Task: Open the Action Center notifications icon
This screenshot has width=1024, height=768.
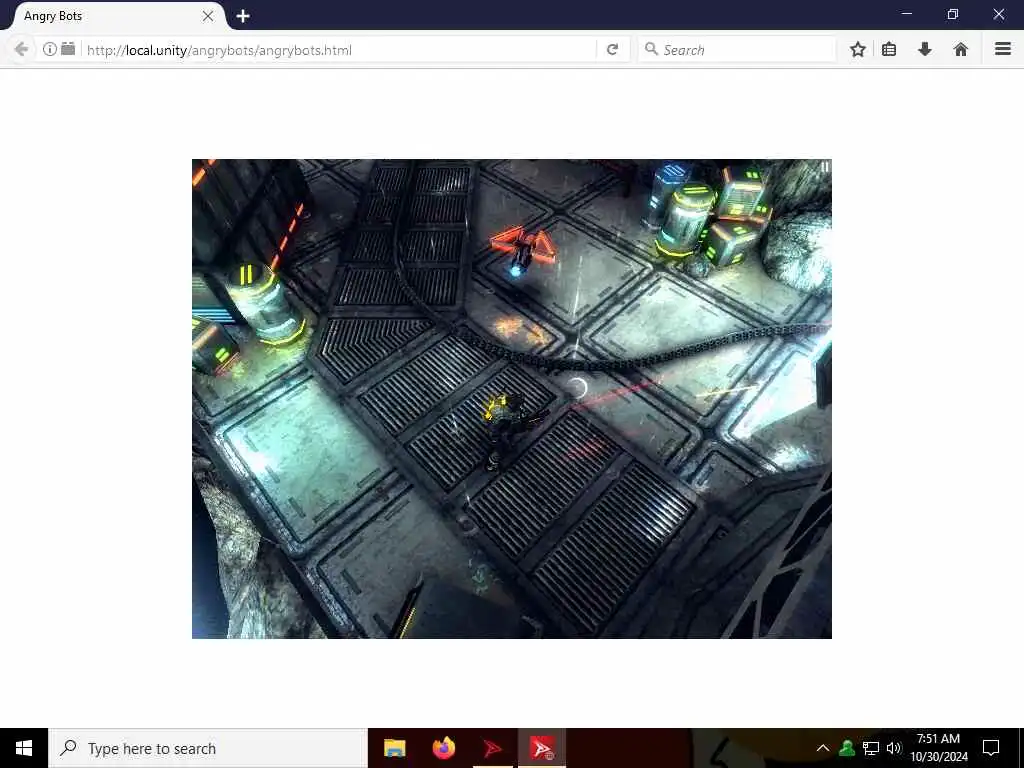Action: (991, 748)
